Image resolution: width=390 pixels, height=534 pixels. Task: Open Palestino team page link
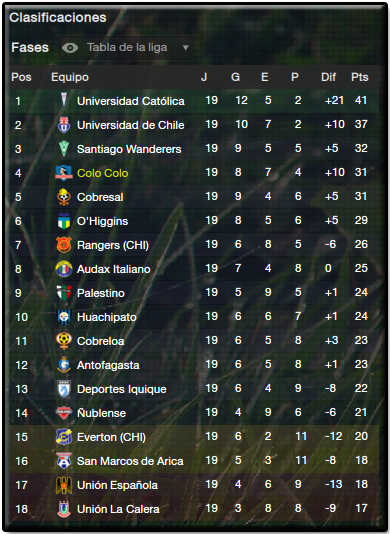pos(101,293)
